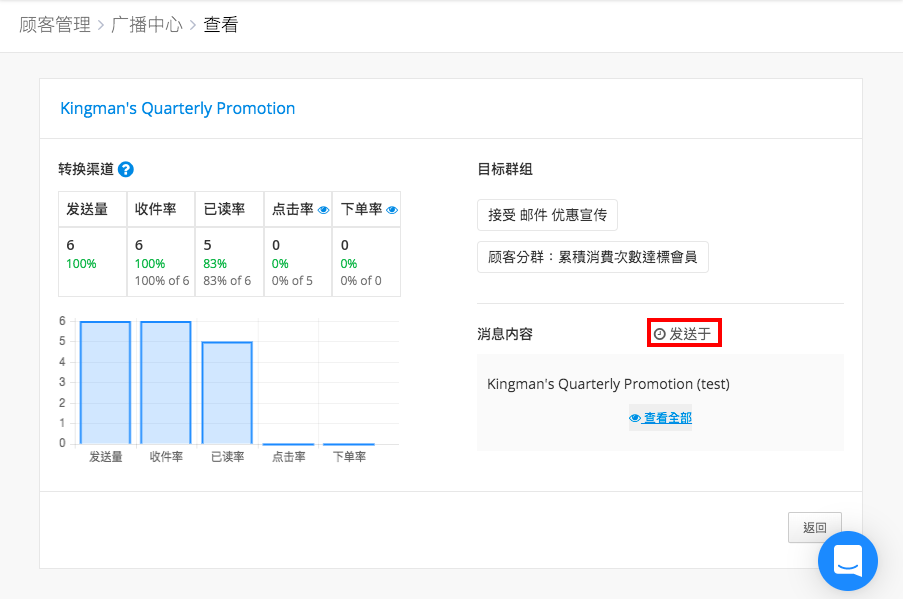Screen dimensions: 903x599
Task: Click the 已读率 column header cell
Action: tap(229, 209)
